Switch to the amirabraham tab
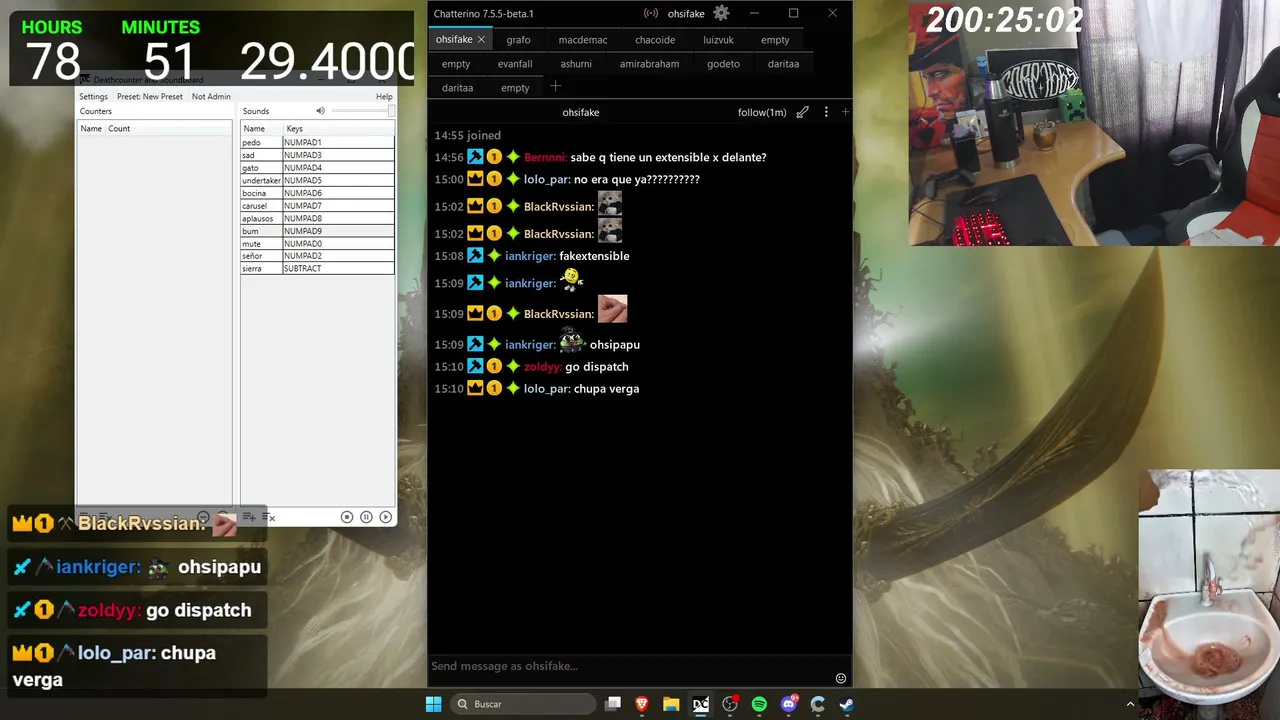1280x720 pixels. (x=649, y=64)
